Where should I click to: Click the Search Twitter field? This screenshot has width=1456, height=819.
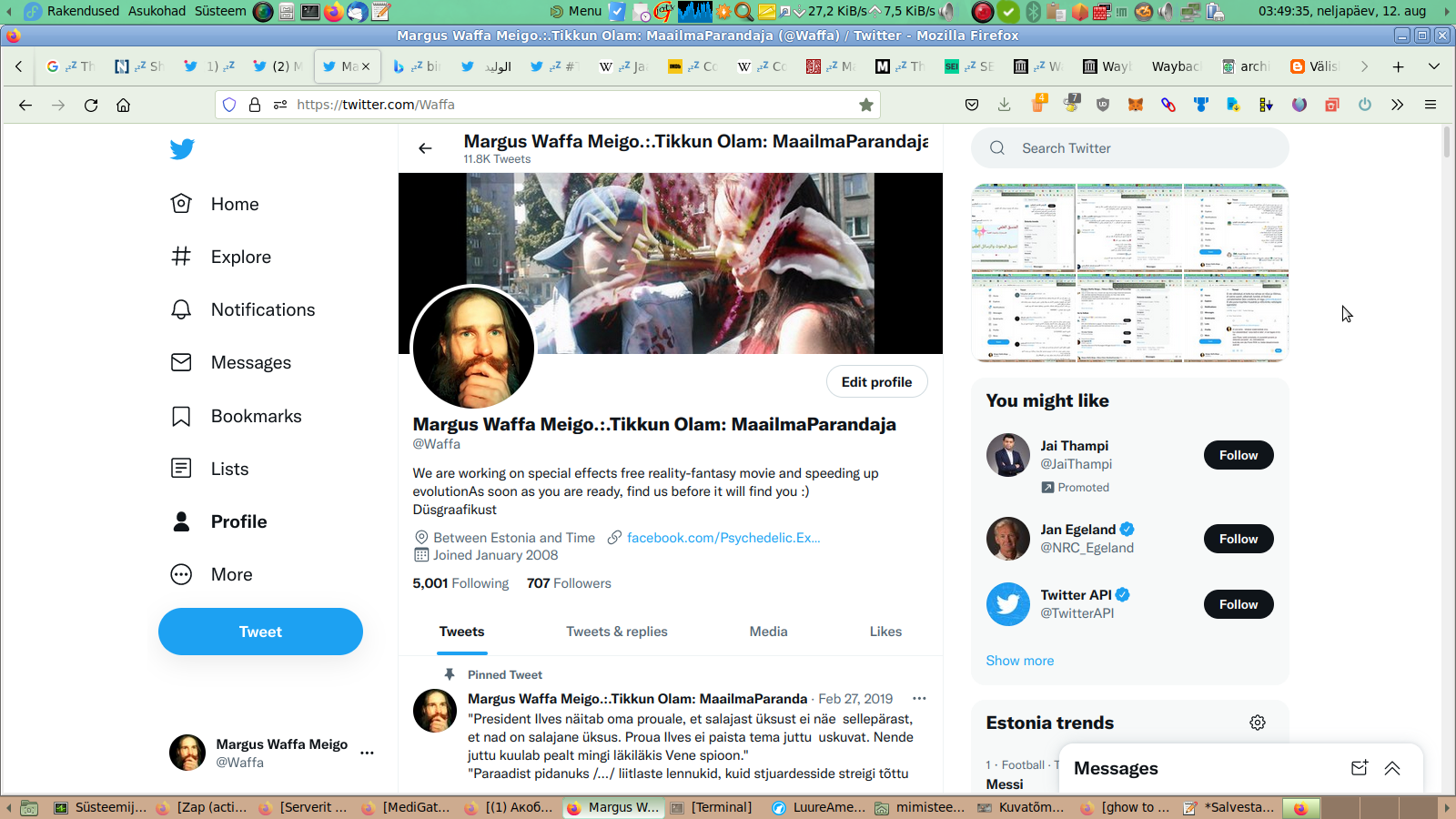(1130, 148)
